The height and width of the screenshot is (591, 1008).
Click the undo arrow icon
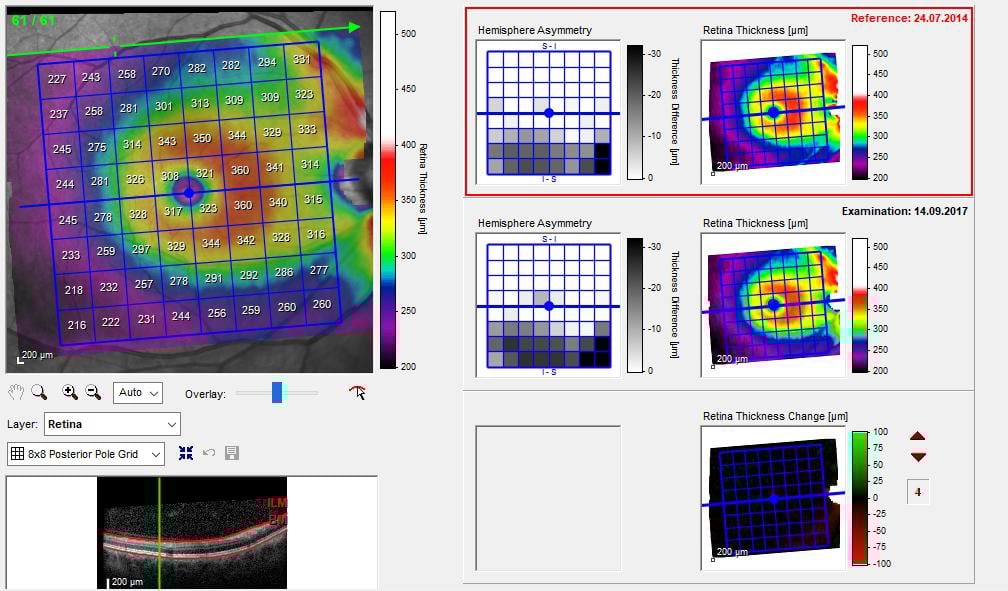pyautogui.click(x=209, y=454)
